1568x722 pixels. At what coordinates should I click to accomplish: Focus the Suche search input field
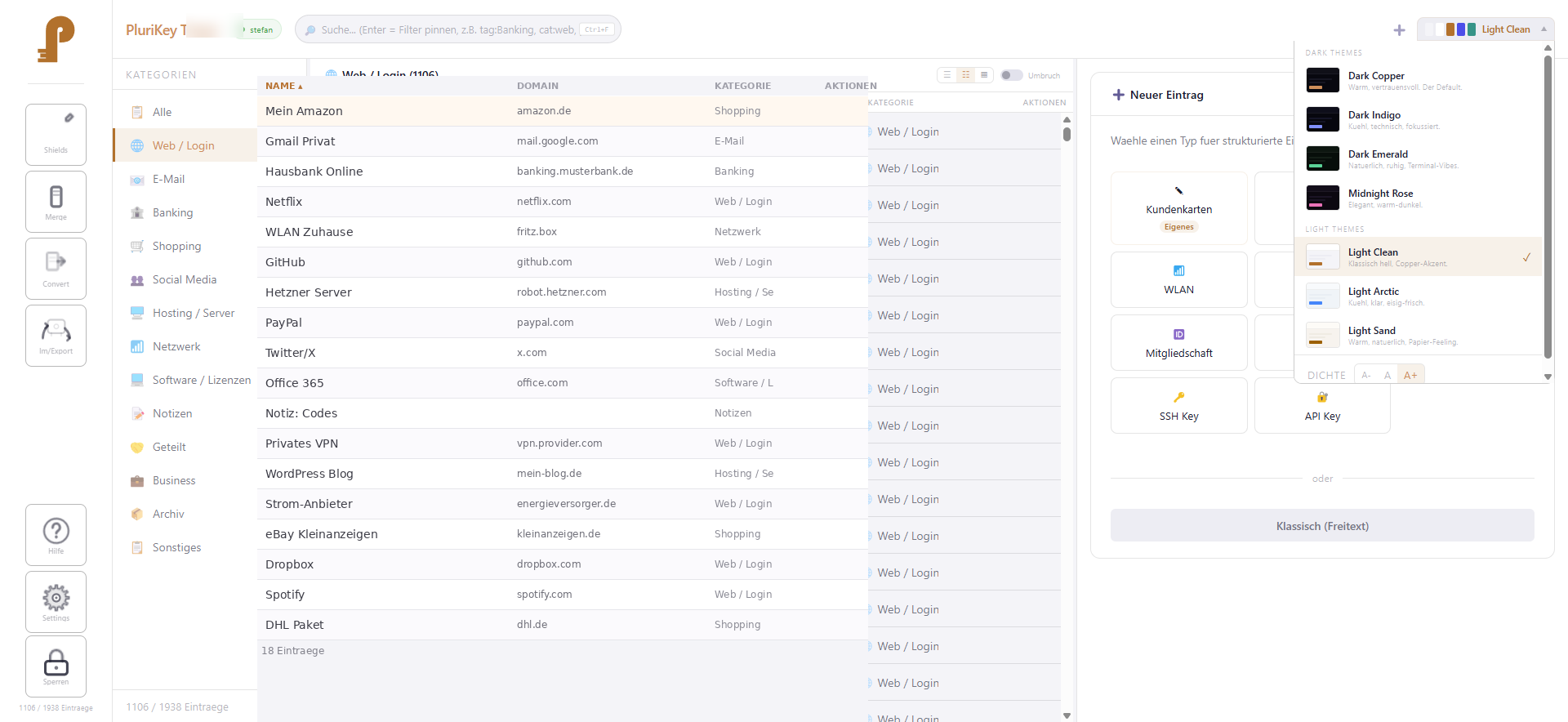tap(457, 29)
